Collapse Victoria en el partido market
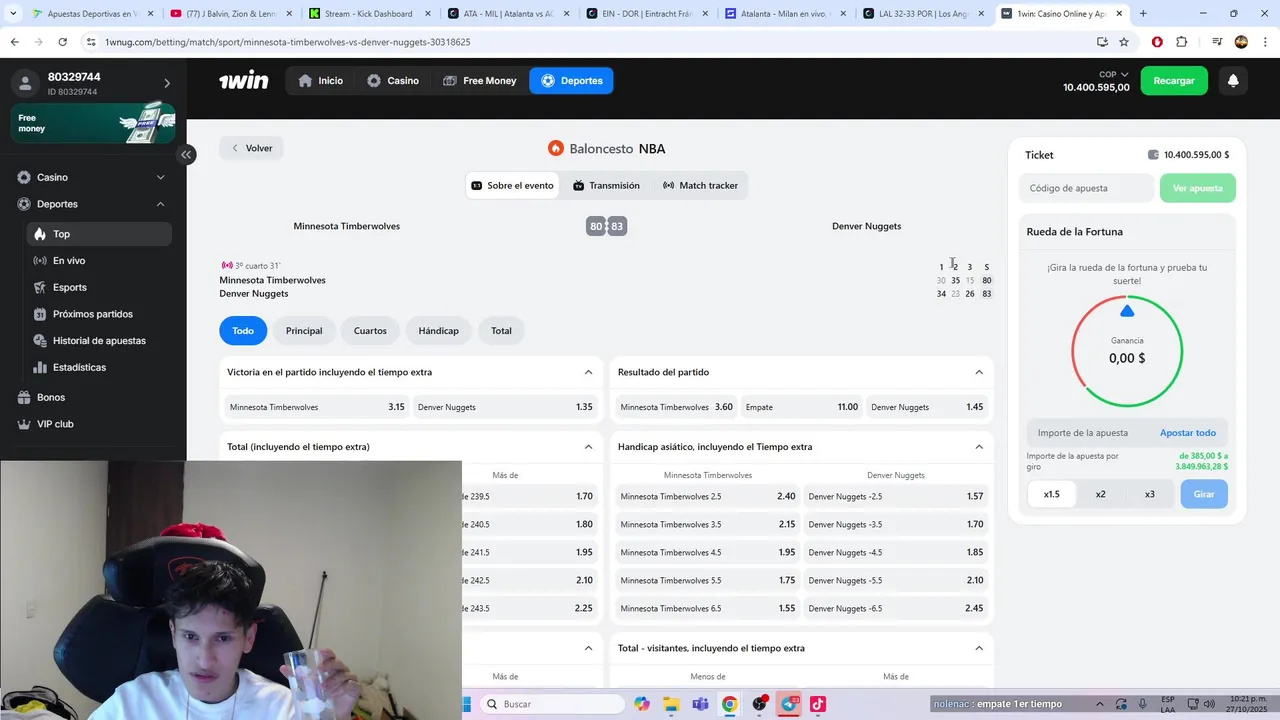 point(588,372)
